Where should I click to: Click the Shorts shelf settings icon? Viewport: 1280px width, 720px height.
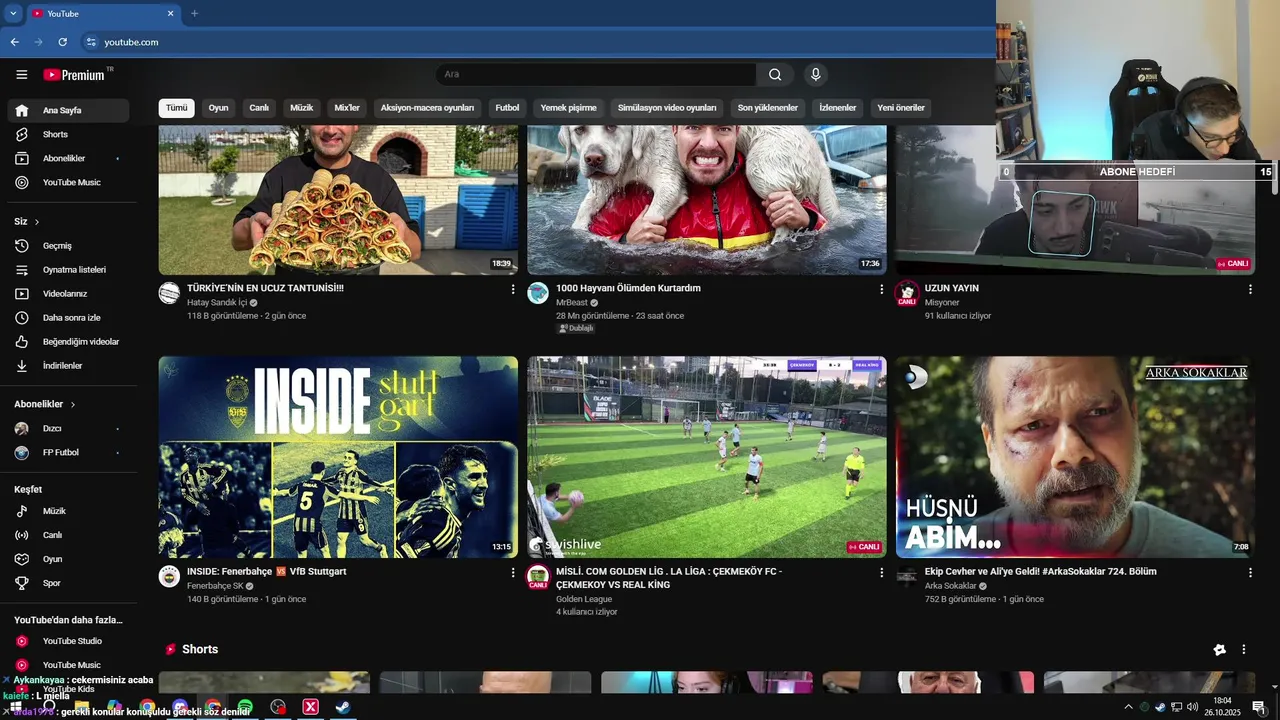click(1219, 650)
